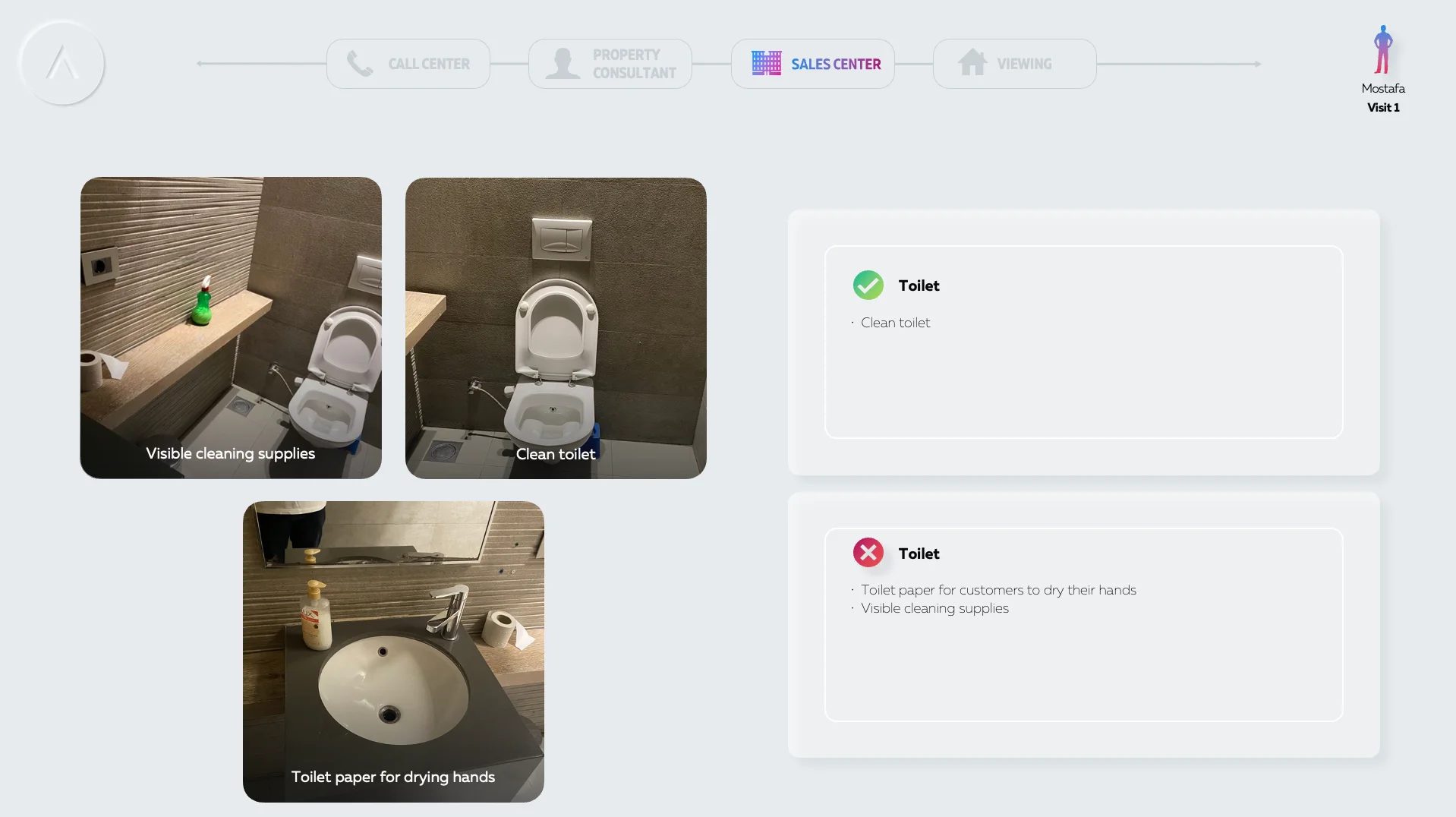The width and height of the screenshot is (1456, 817).
Task: Click the red cross icon beside Toilet
Action: 868,553
